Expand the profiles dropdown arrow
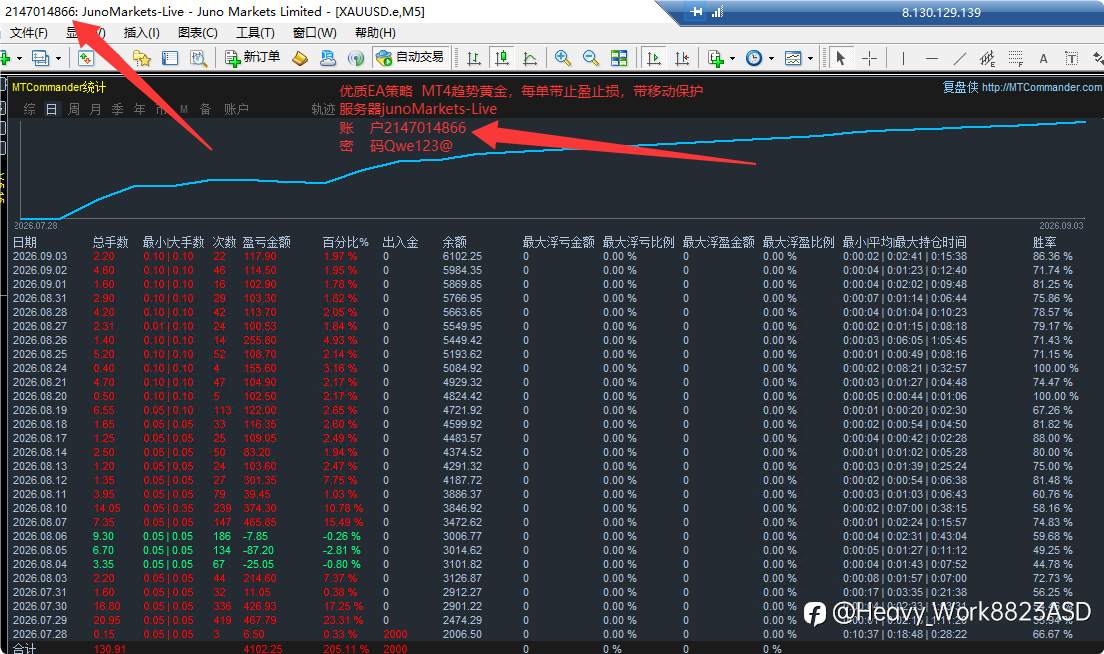1104x654 pixels. point(58,58)
